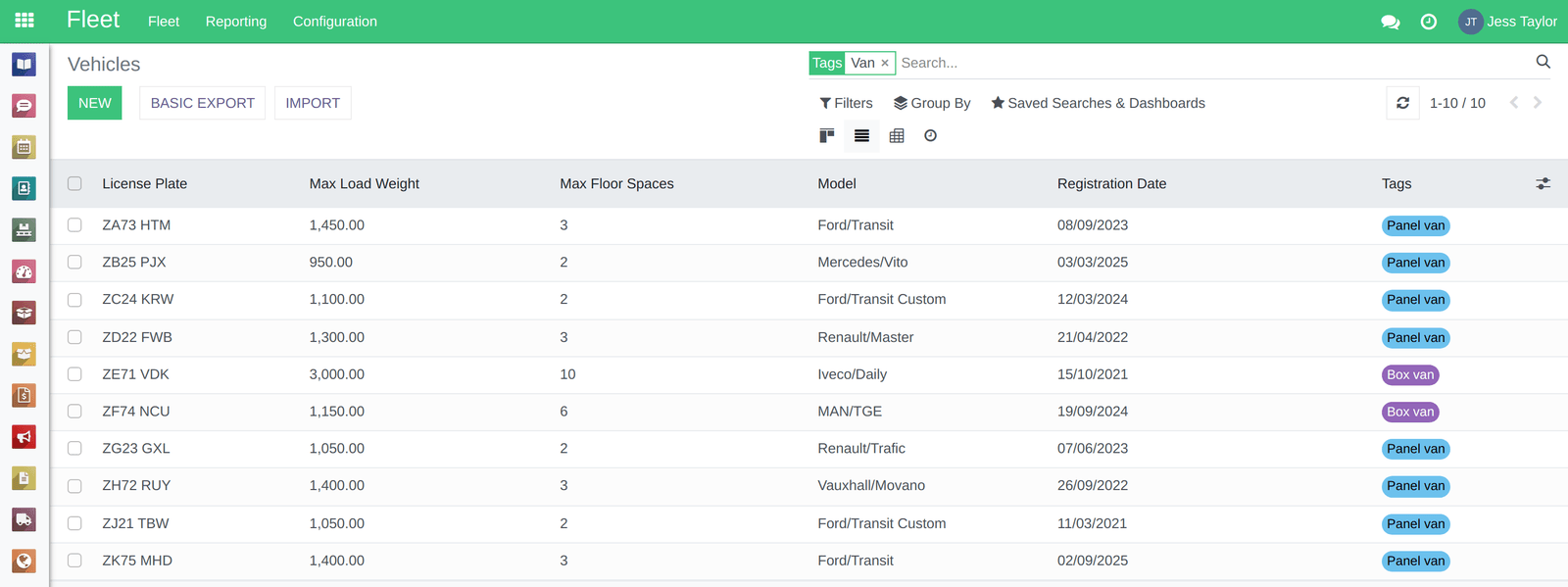Check the row for ZC24 KRW

click(x=74, y=299)
